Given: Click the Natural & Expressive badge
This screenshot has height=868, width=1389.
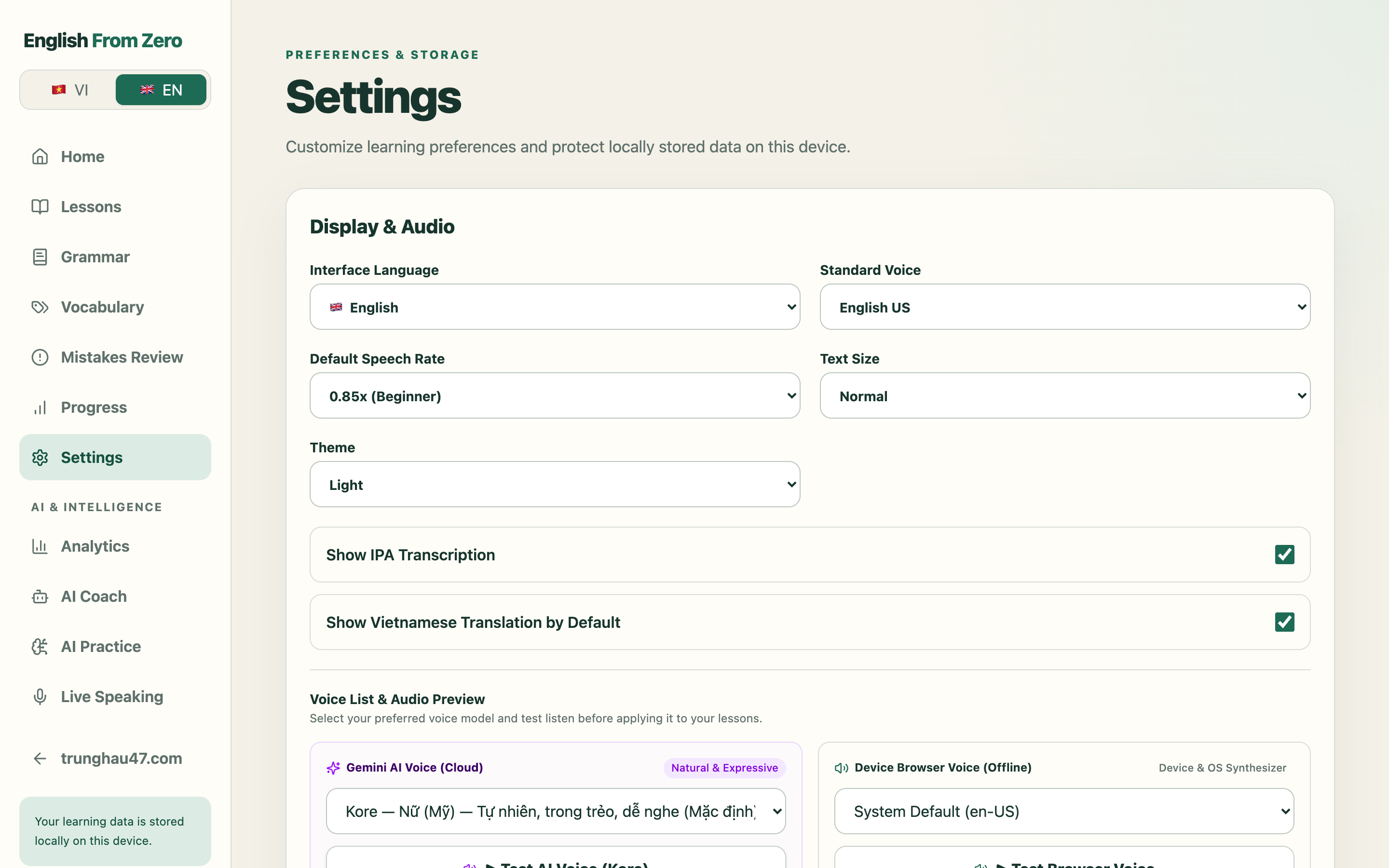Looking at the screenshot, I should pos(724,768).
